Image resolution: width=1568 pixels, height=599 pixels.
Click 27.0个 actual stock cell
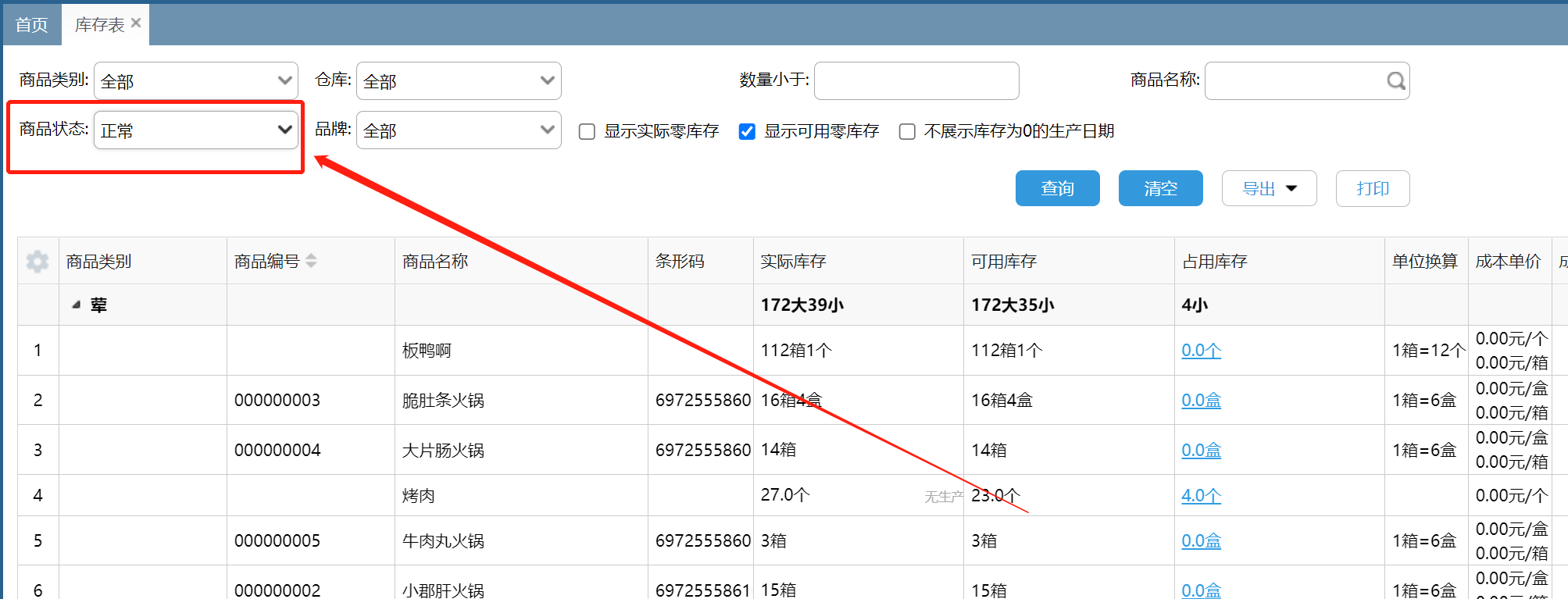(x=858, y=496)
